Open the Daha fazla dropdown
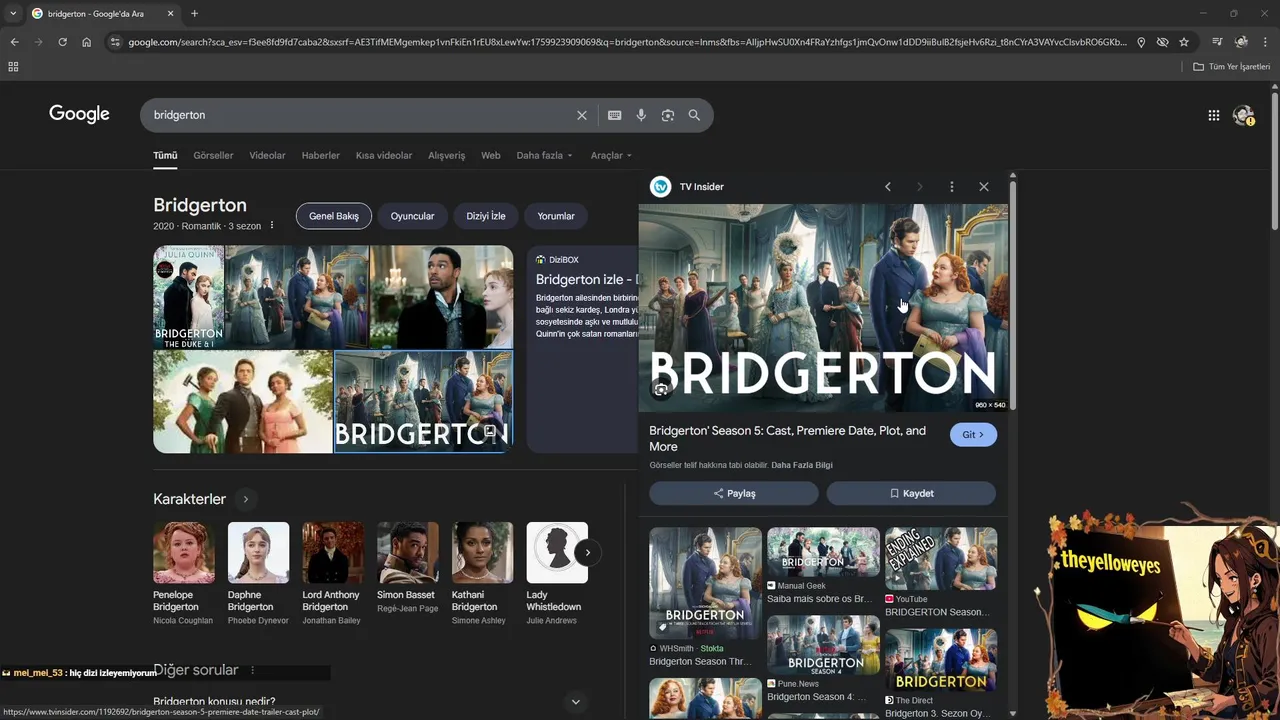Image resolution: width=1280 pixels, height=720 pixels. [544, 155]
